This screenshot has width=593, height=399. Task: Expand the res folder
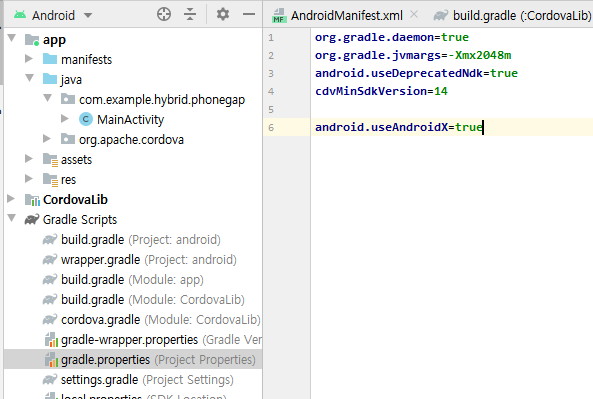[29, 178]
